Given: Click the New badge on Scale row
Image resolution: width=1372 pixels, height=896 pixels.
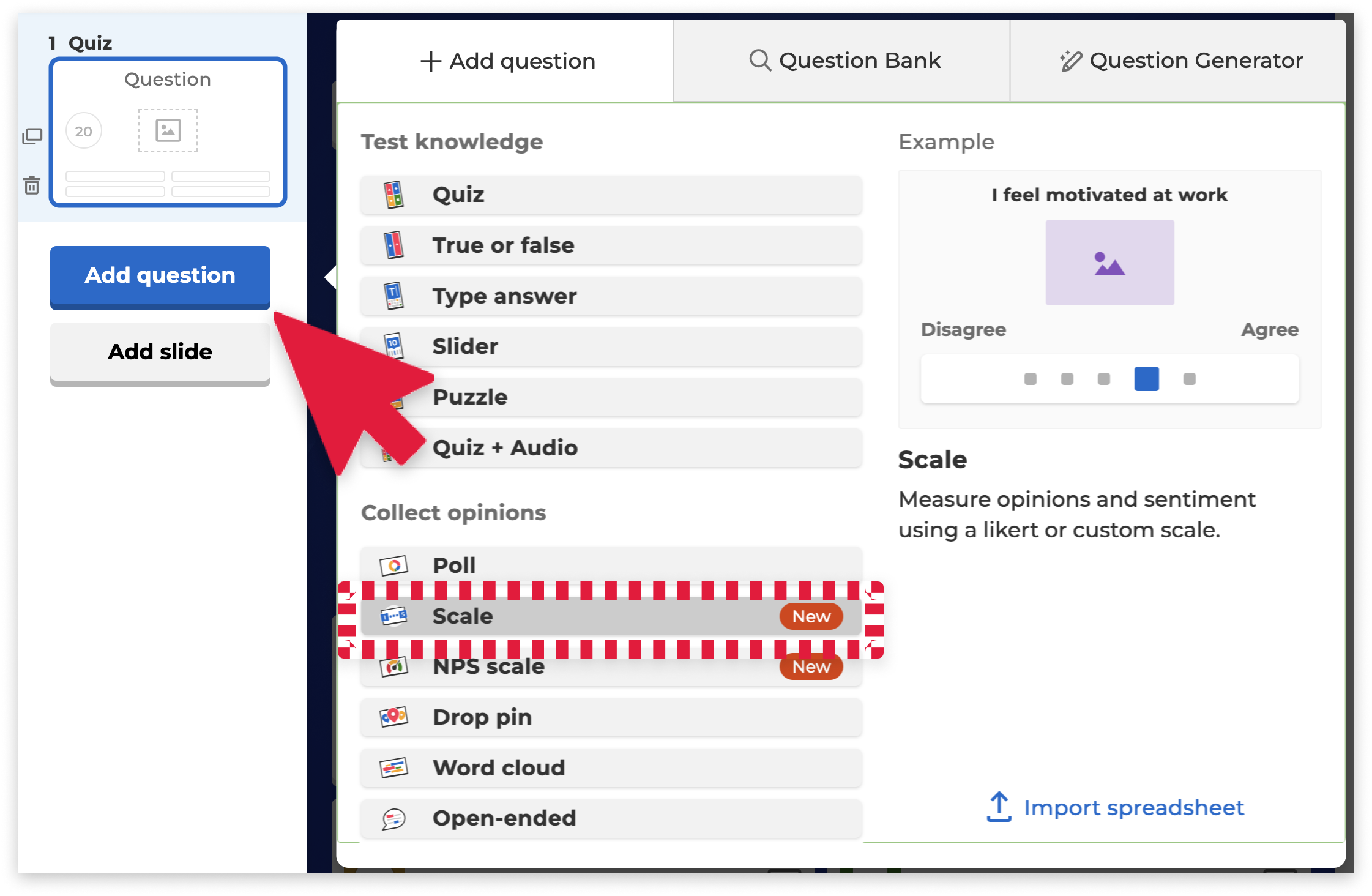Looking at the screenshot, I should [811, 616].
